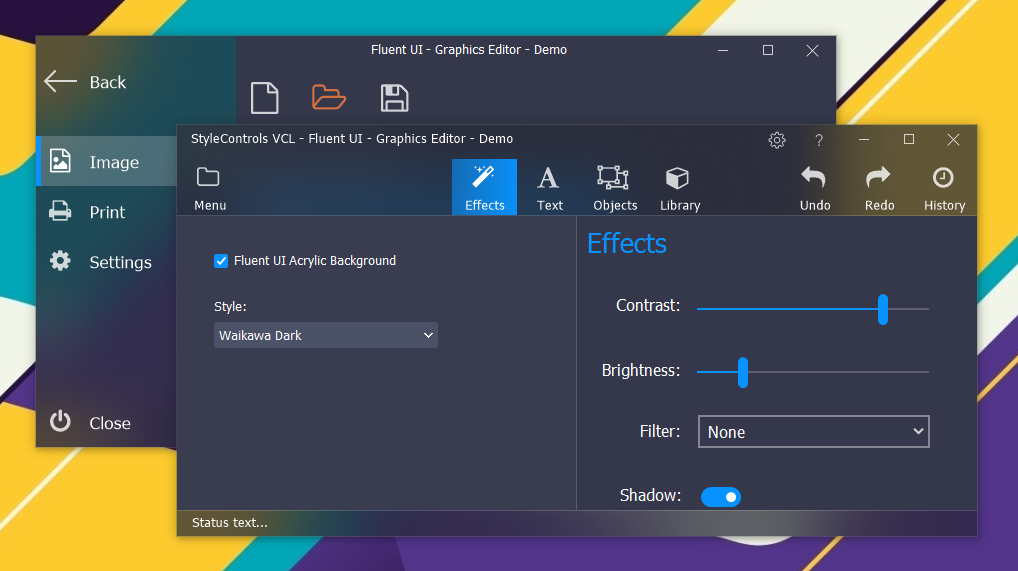Click the gear icon in front title bar

[776, 140]
